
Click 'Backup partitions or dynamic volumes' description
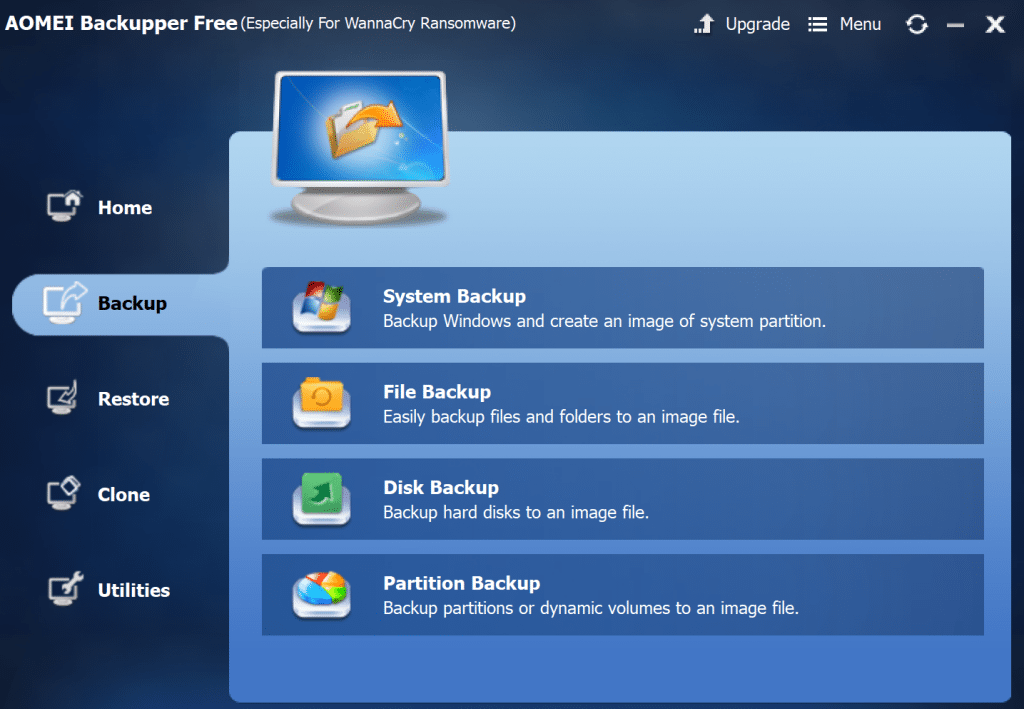point(590,608)
